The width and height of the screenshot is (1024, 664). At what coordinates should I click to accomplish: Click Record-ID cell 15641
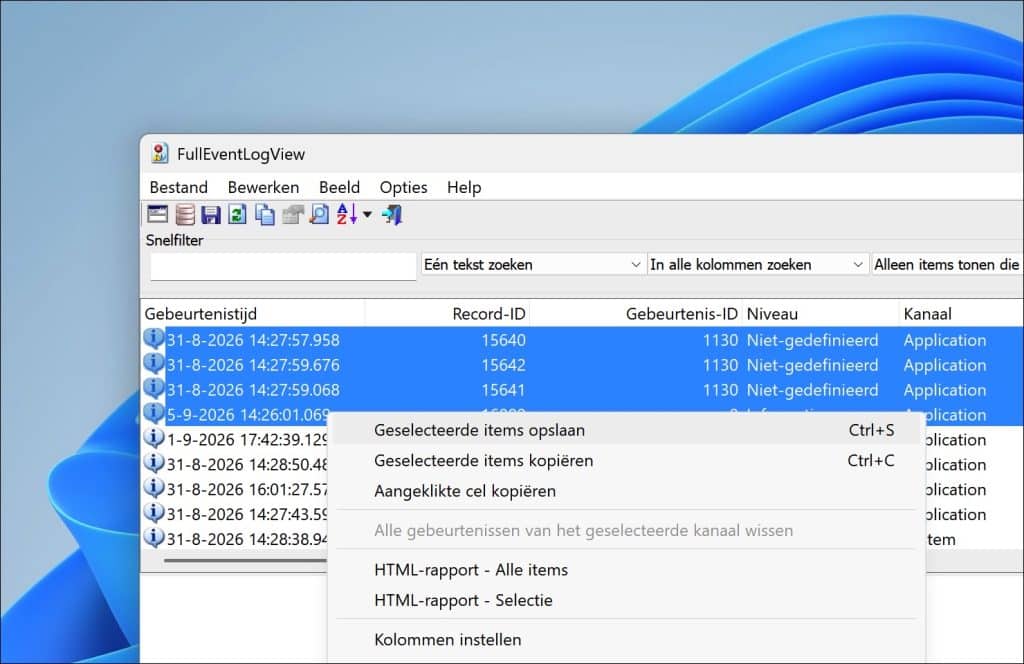point(504,390)
